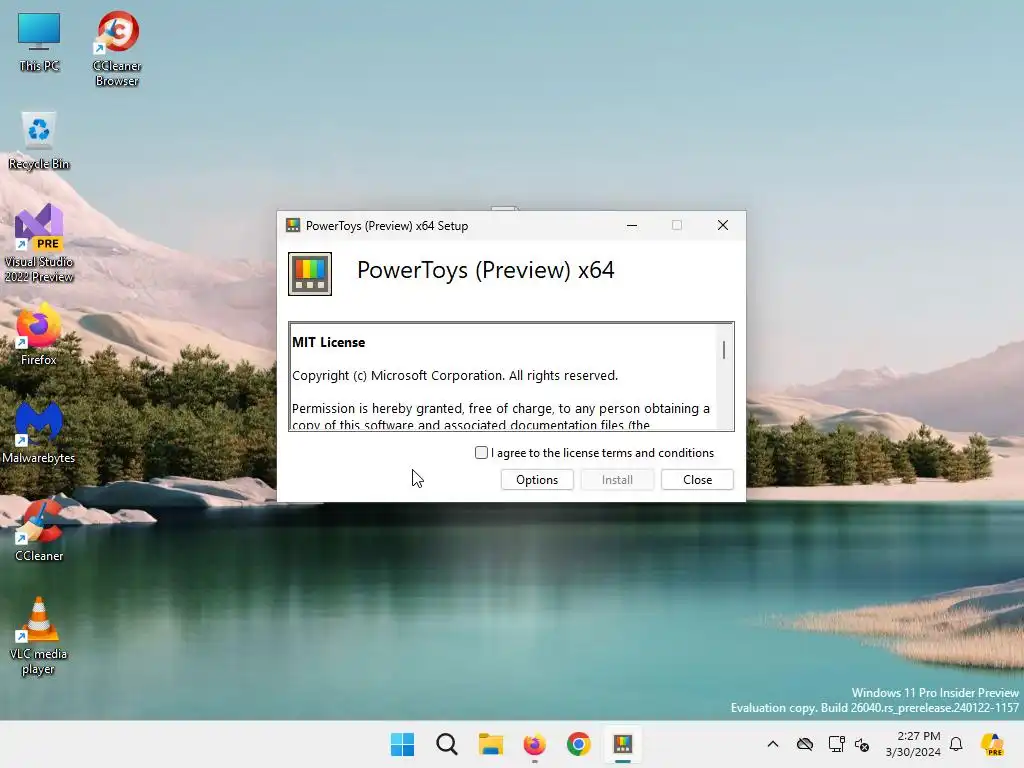Click the PRE insider tray icon
Screen dimensions: 1024x768
coord(993,744)
